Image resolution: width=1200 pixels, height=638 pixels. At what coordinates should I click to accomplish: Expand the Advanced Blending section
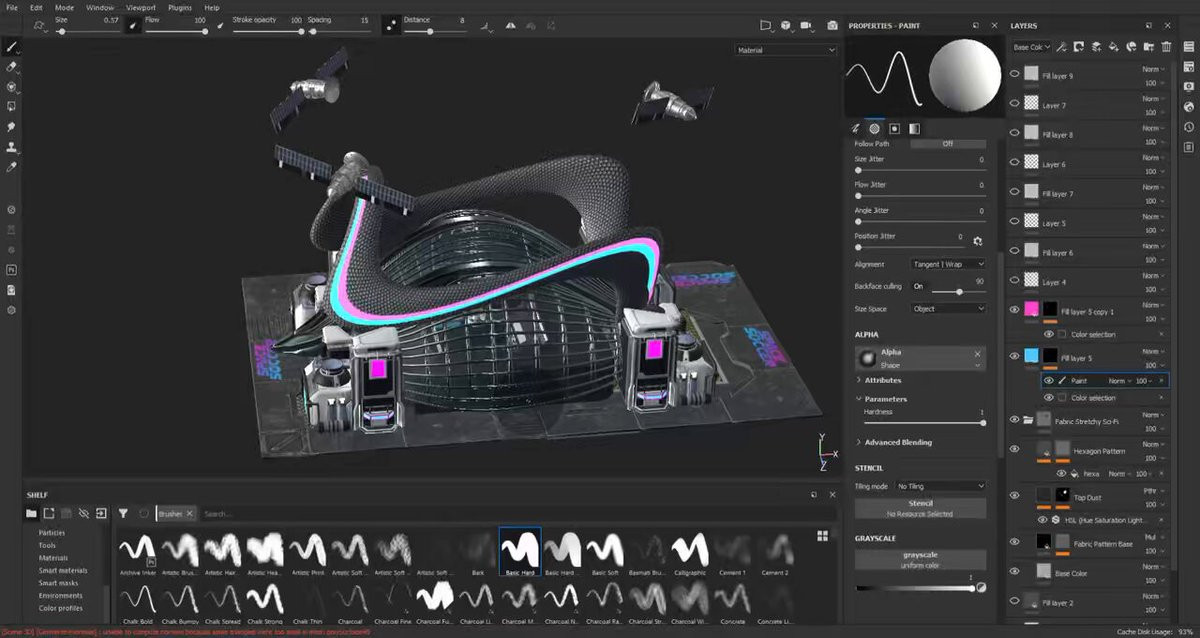coord(896,442)
